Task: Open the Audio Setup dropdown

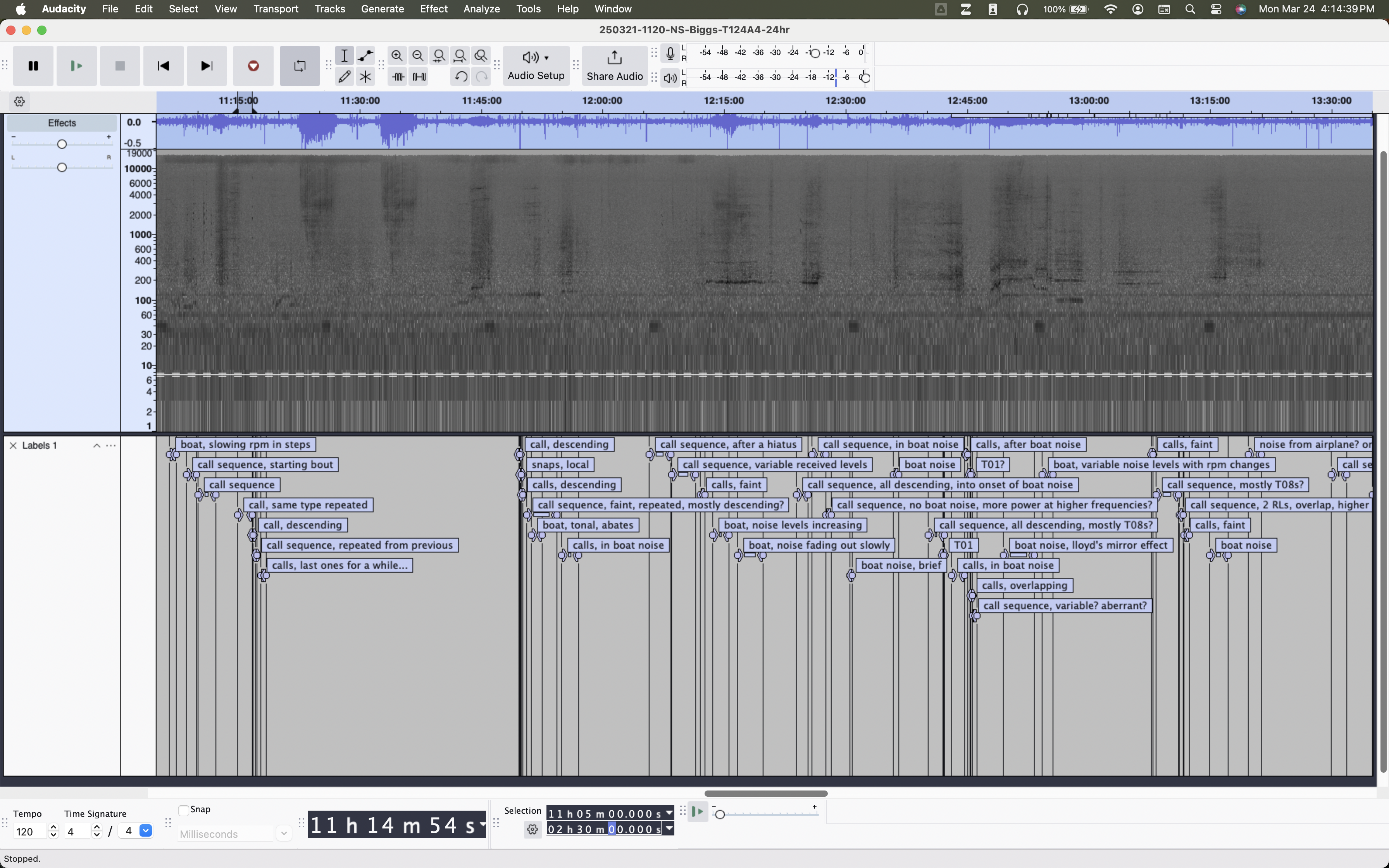Action: point(536,66)
